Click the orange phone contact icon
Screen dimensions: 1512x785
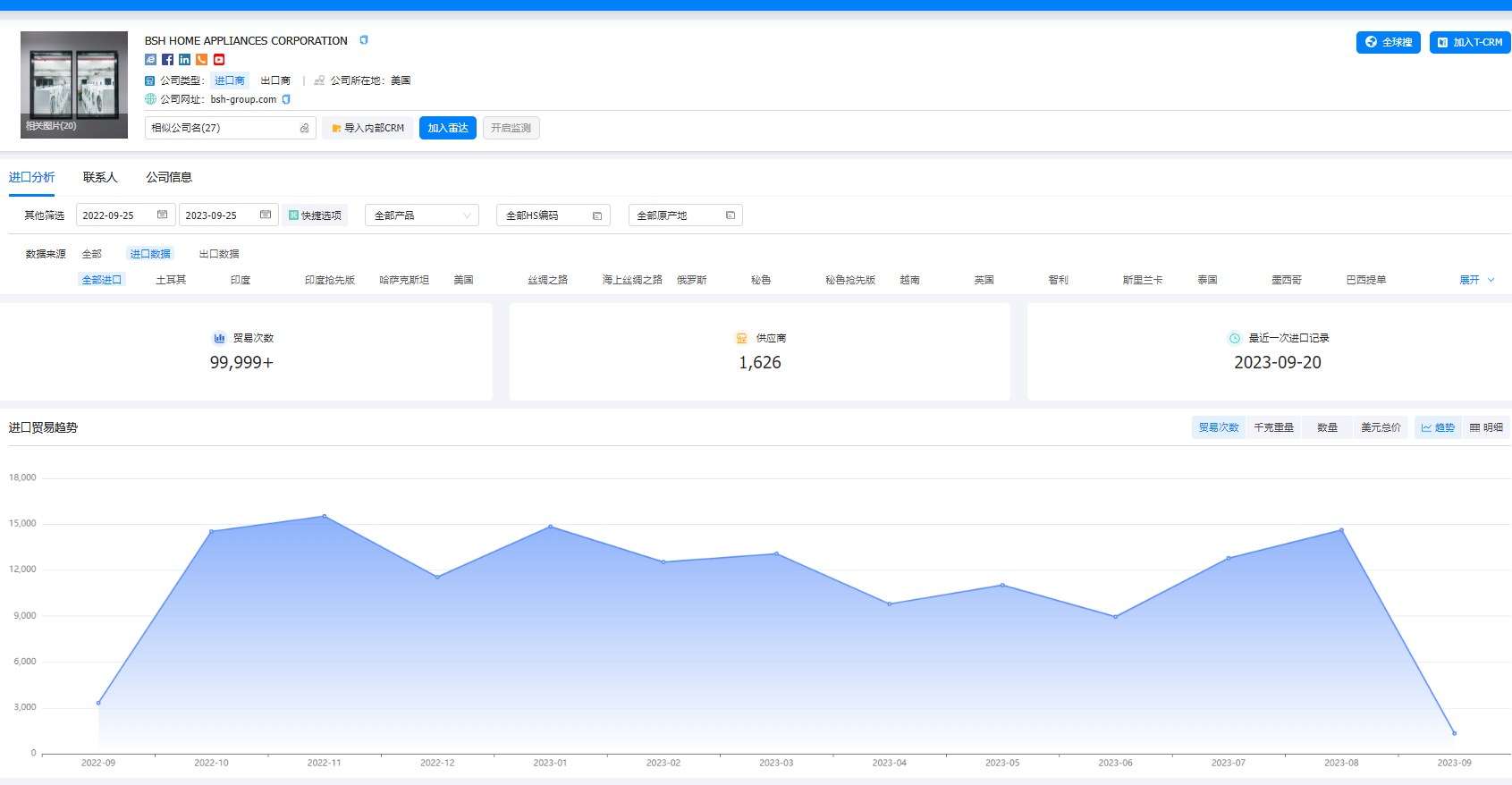click(x=201, y=60)
